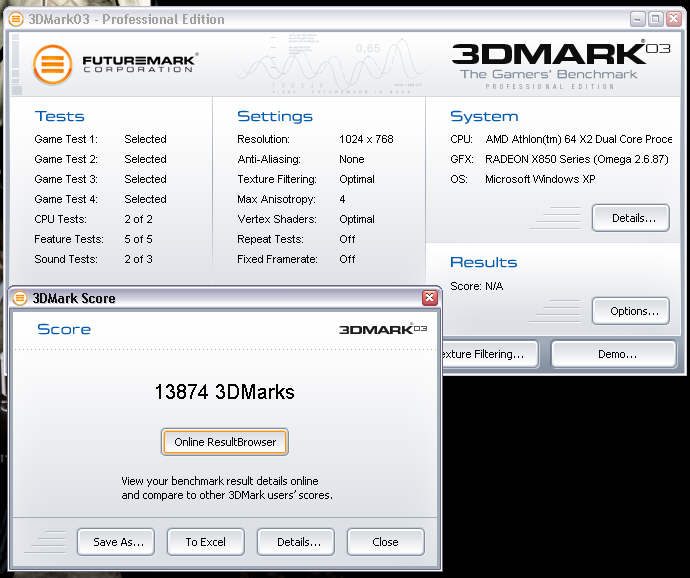Click GFX 'RADEON X850 Series' text
Viewport: 690px width, 578px height.
tap(576, 159)
